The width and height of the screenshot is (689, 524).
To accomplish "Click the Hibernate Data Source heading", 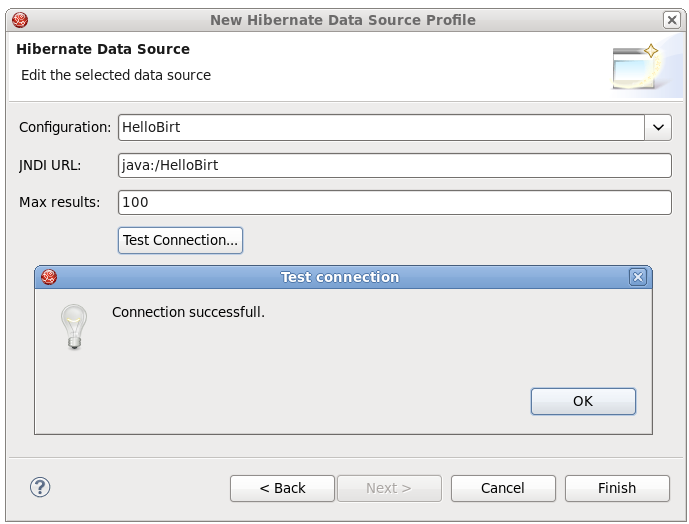I will pos(103,49).
